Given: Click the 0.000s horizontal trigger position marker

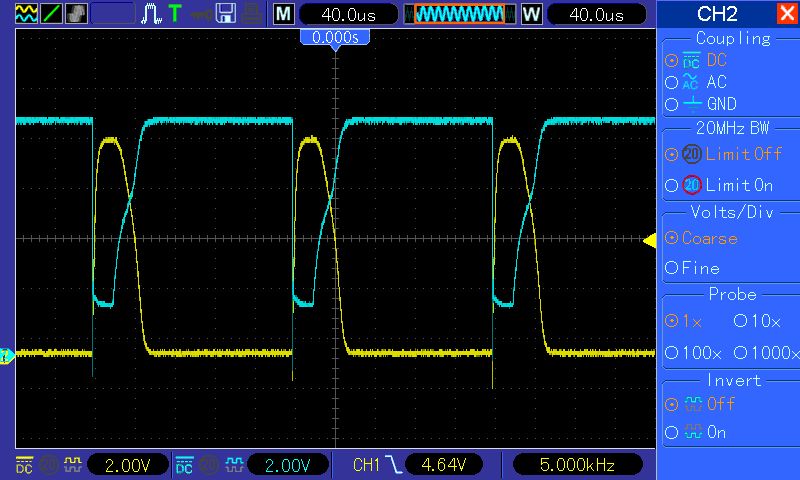Looking at the screenshot, I should (335, 37).
